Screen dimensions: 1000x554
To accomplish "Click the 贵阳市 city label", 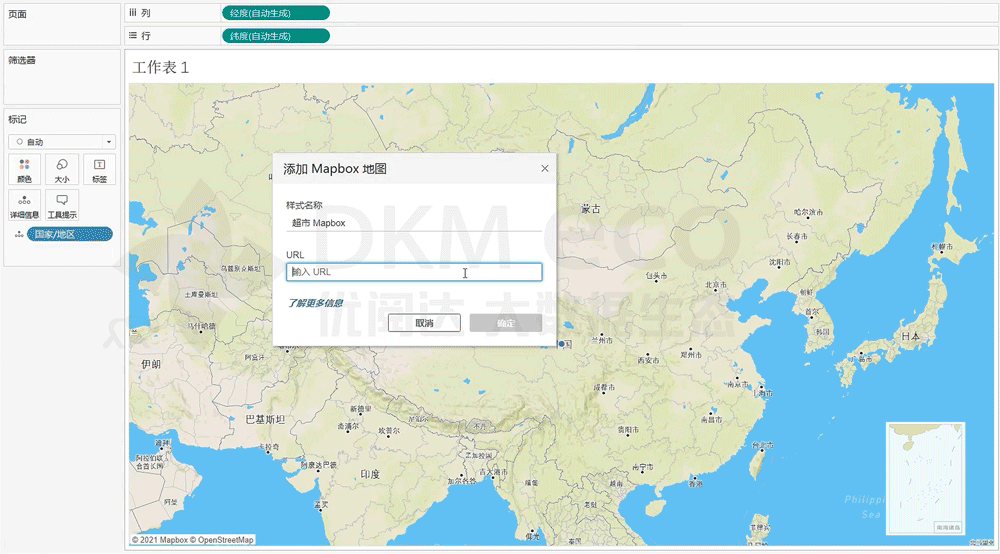I will point(628,430).
